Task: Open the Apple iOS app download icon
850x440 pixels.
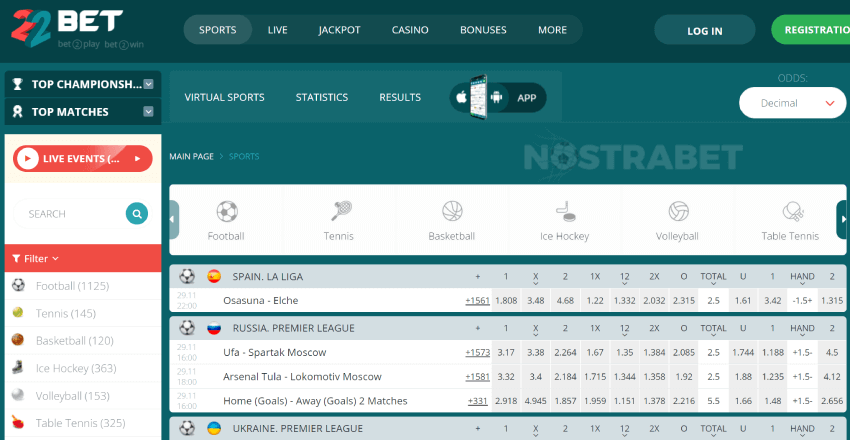Action: tap(461, 98)
